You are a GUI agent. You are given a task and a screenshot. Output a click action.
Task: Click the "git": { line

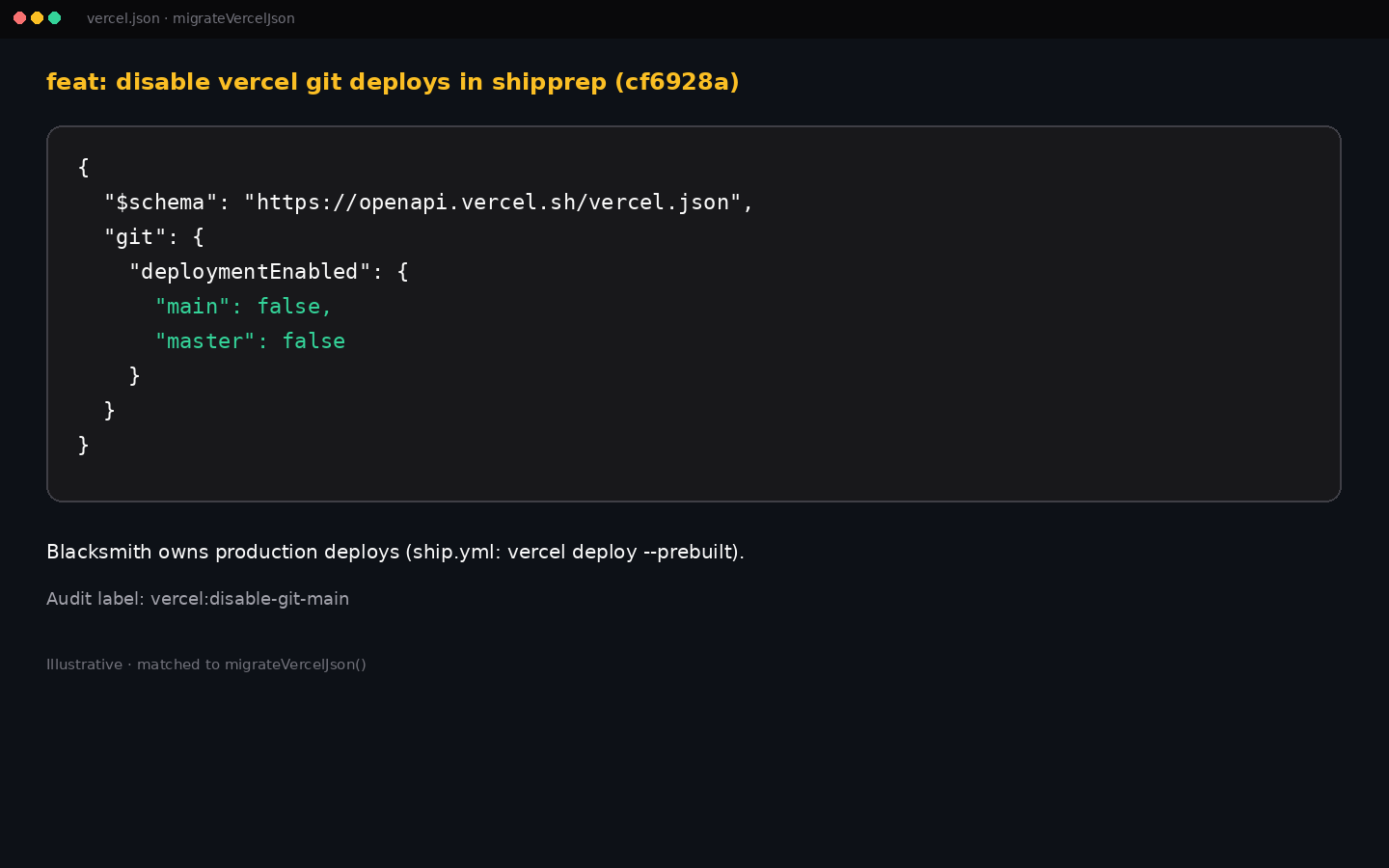[x=154, y=237]
